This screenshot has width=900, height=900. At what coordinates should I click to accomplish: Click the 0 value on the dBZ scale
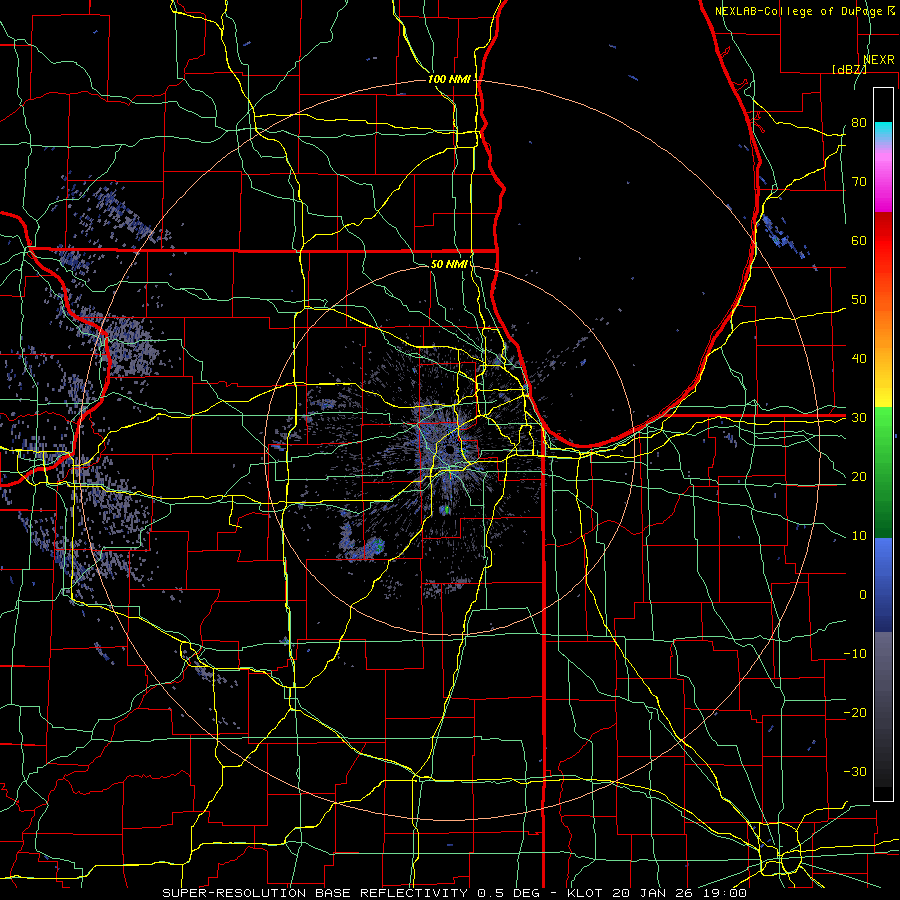863,595
